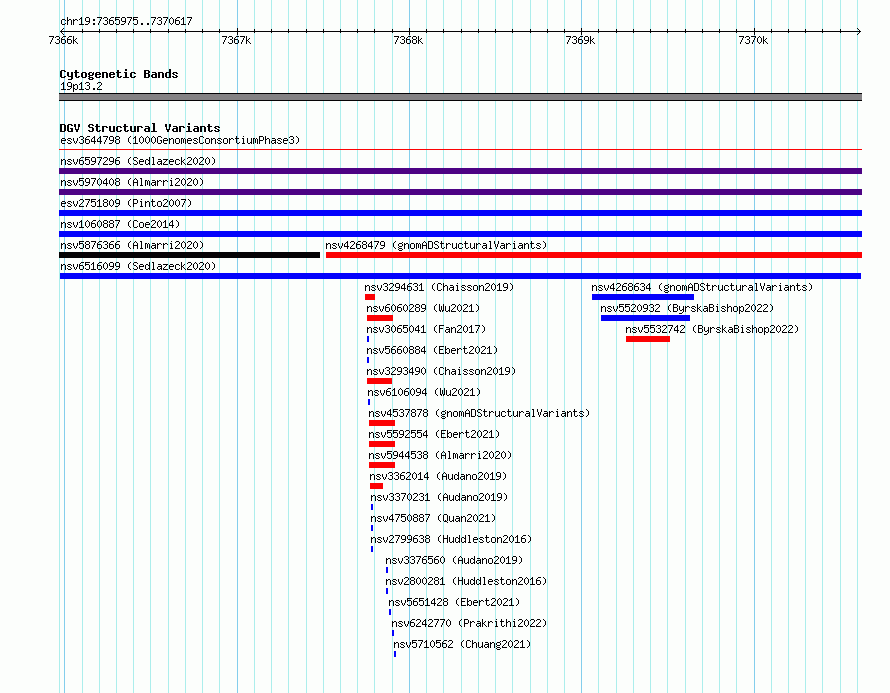Viewport: 890px width, 693px height.
Task: Click the Cytogenetic Bands track title
Action: [119, 74]
